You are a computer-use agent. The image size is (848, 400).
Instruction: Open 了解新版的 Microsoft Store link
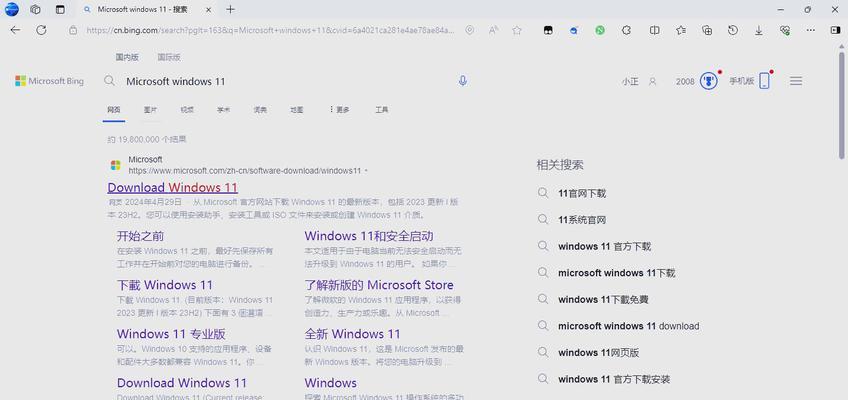click(x=379, y=285)
